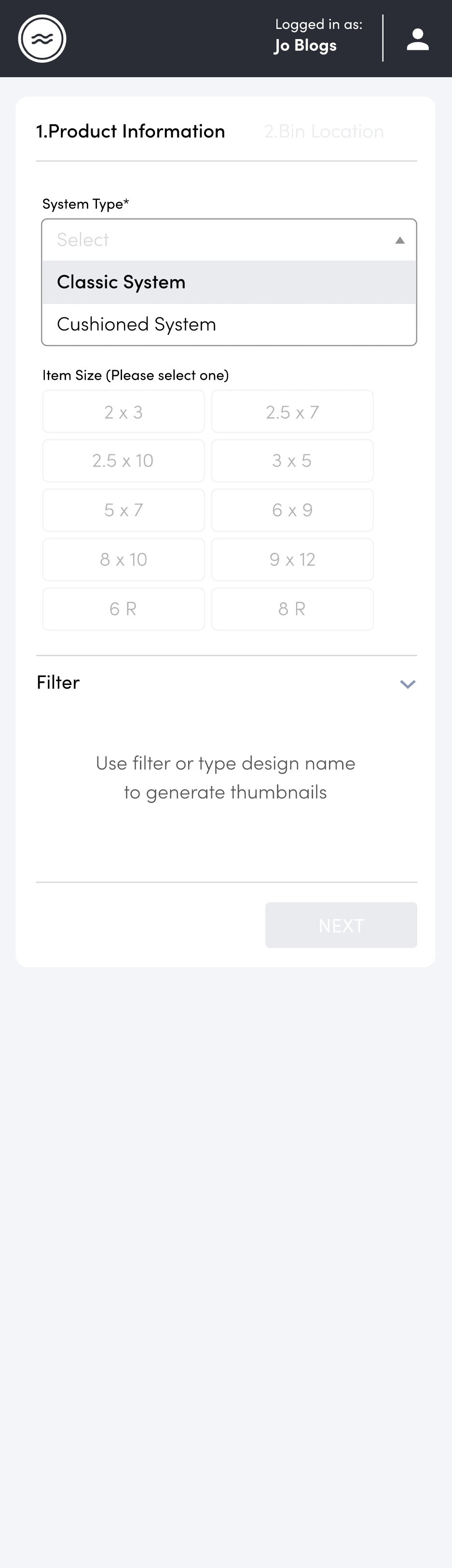Choose the 8 x 10 size
The height and width of the screenshot is (1568, 452).
pyautogui.click(x=123, y=559)
